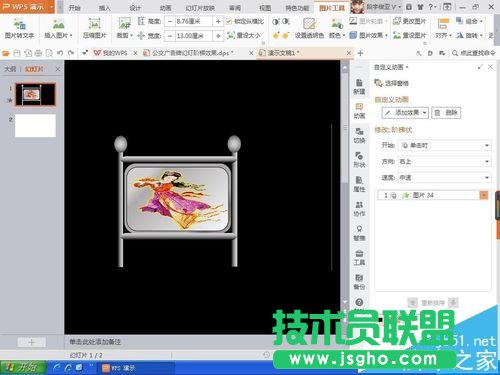
Task: Toggle the 锁定纵横比 lock aspect ratio checkbox
Action: (x=229, y=21)
